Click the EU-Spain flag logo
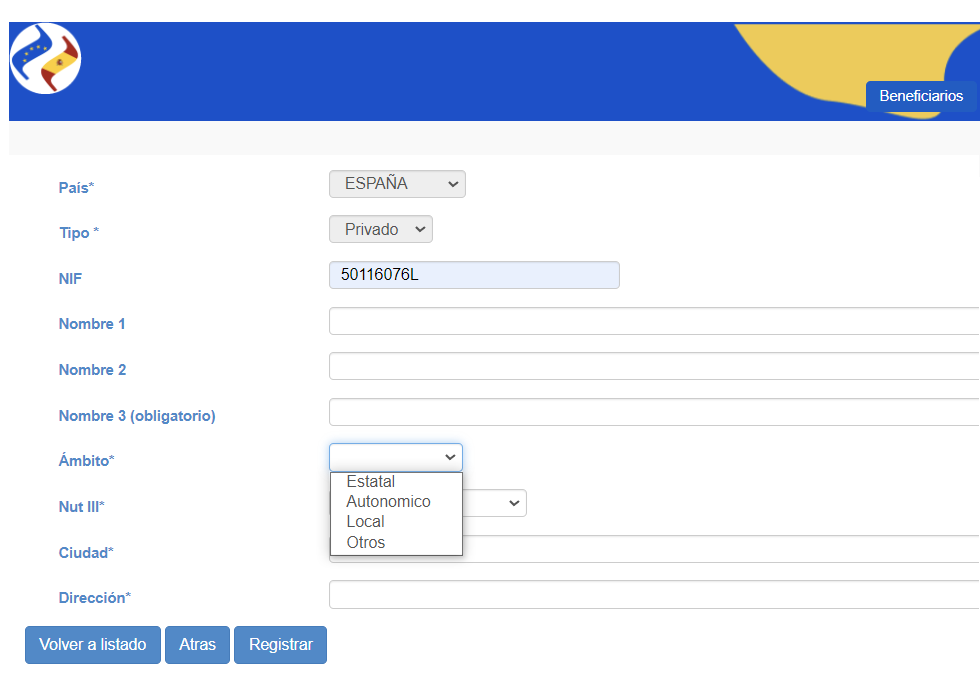The height and width of the screenshot is (698, 980). (46, 59)
